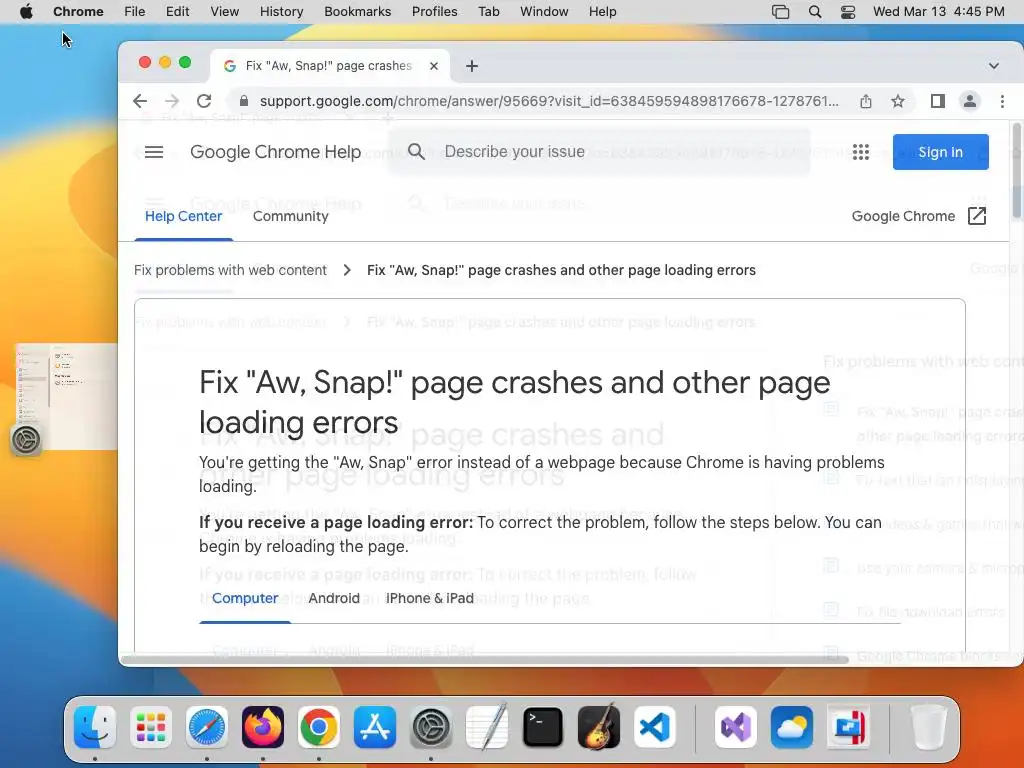This screenshot has width=1024, height=768.
Task: Go forward with the forward arrow
Action: [172, 101]
